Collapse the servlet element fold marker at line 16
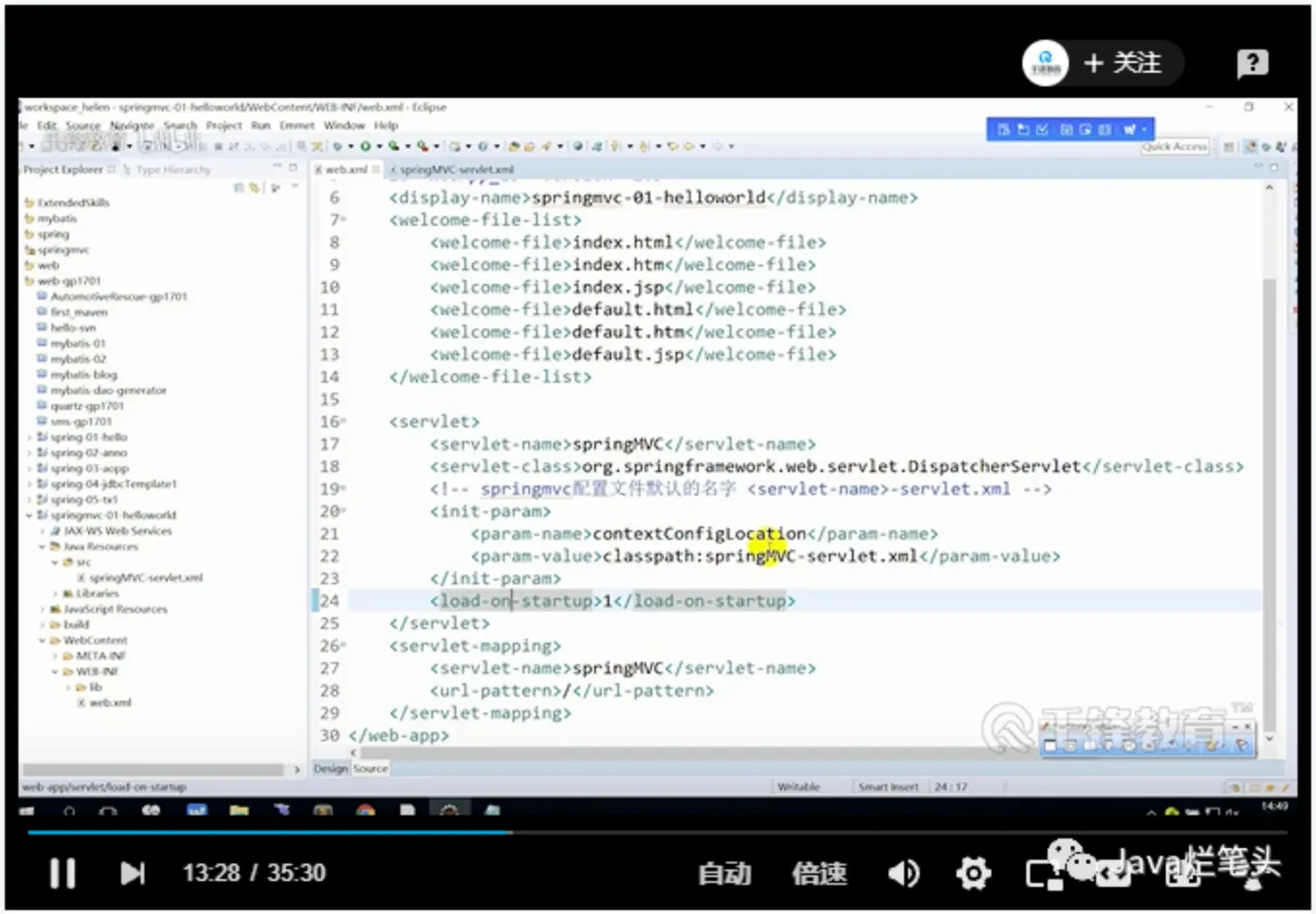Image resolution: width=1316 pixels, height=914 pixels. click(x=343, y=423)
